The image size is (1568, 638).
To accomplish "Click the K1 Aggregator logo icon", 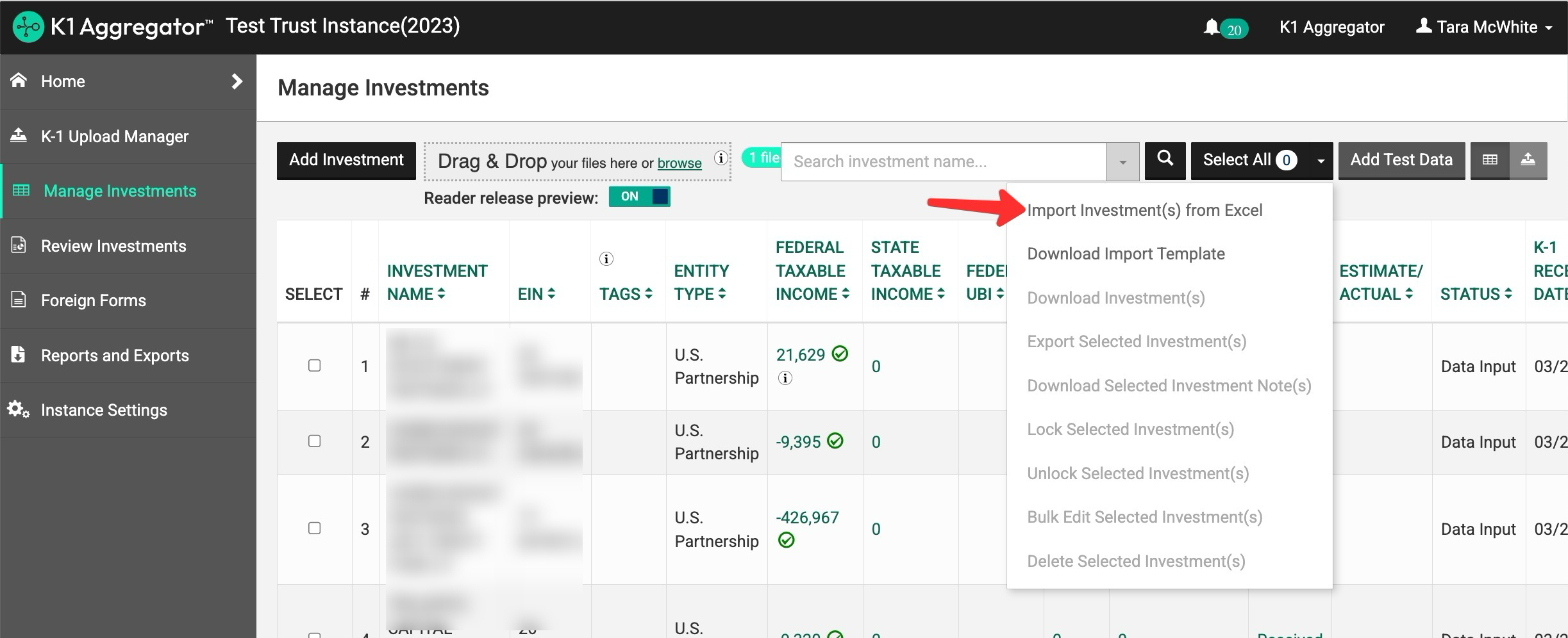I will (x=28, y=27).
